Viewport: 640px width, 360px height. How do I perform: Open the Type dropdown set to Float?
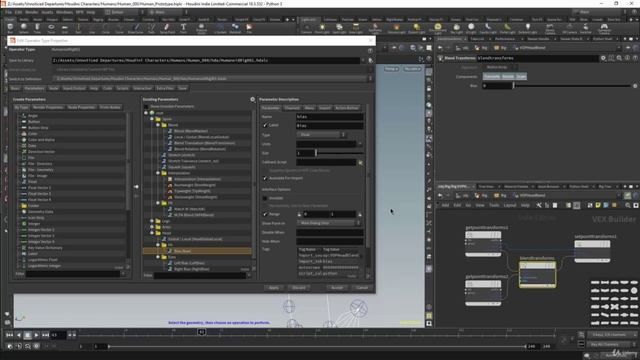[321, 135]
